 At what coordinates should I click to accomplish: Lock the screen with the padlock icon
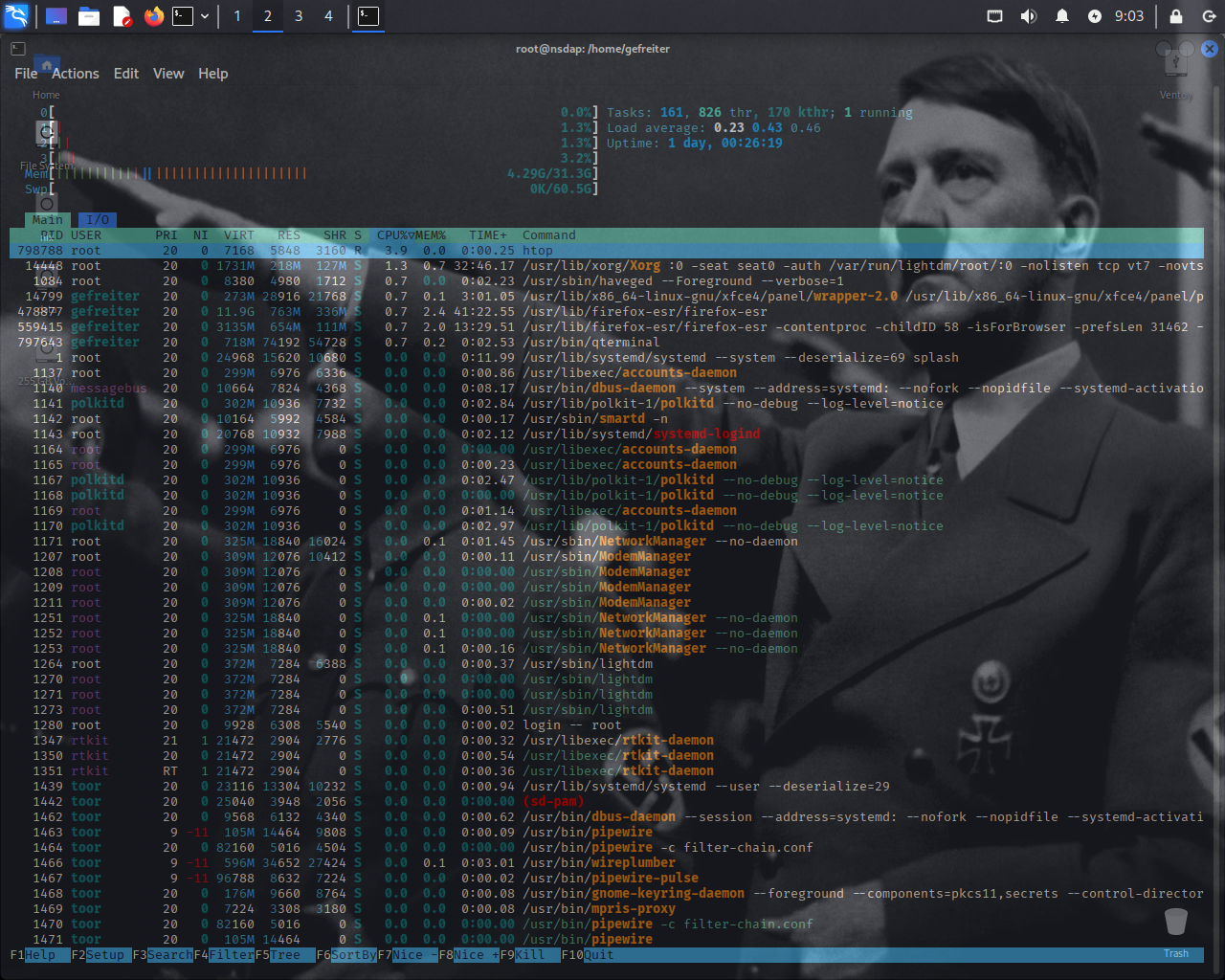(1176, 16)
